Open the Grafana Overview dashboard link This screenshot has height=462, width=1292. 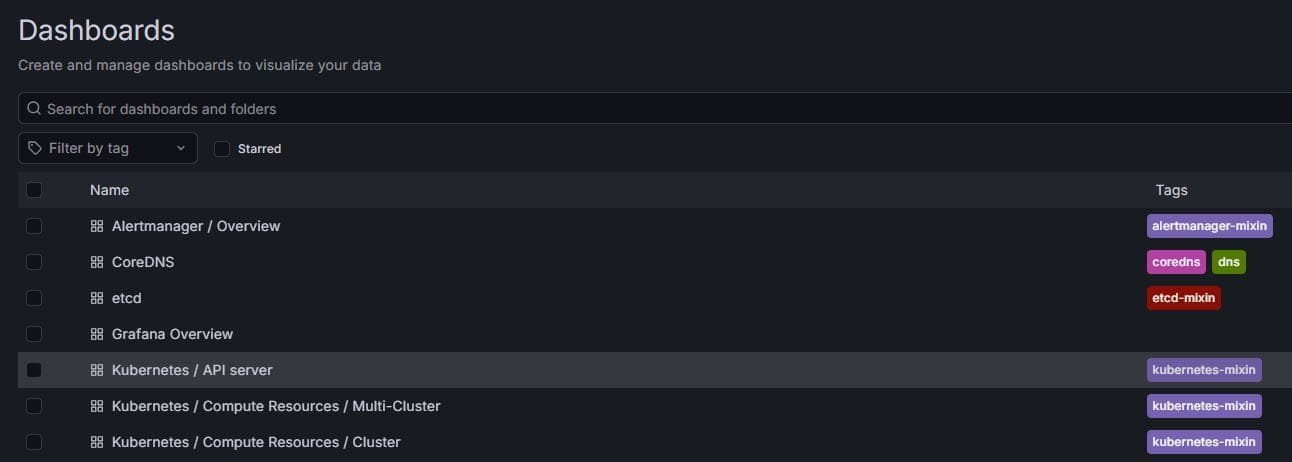click(172, 334)
